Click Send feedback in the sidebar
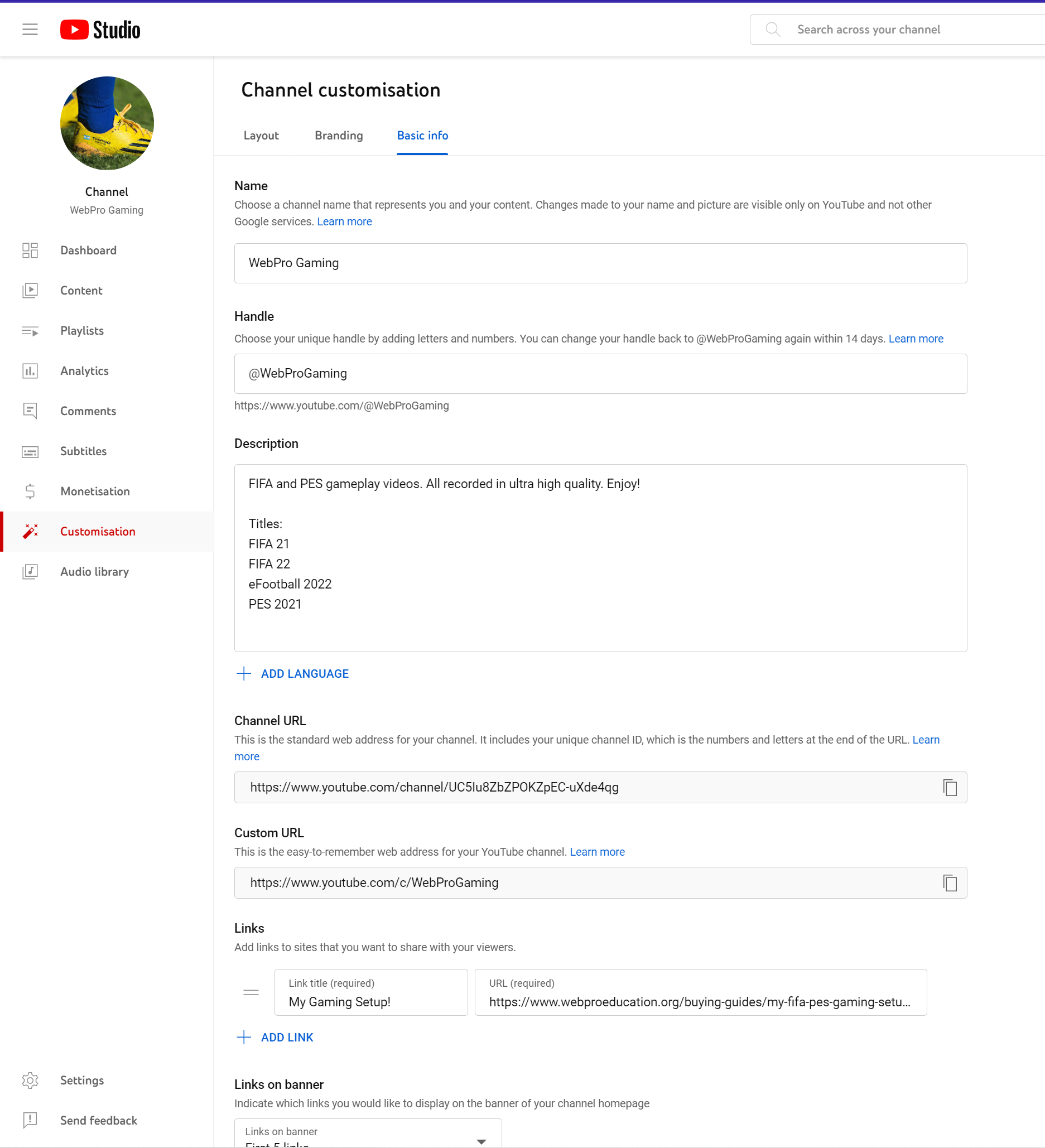 tap(107, 1121)
